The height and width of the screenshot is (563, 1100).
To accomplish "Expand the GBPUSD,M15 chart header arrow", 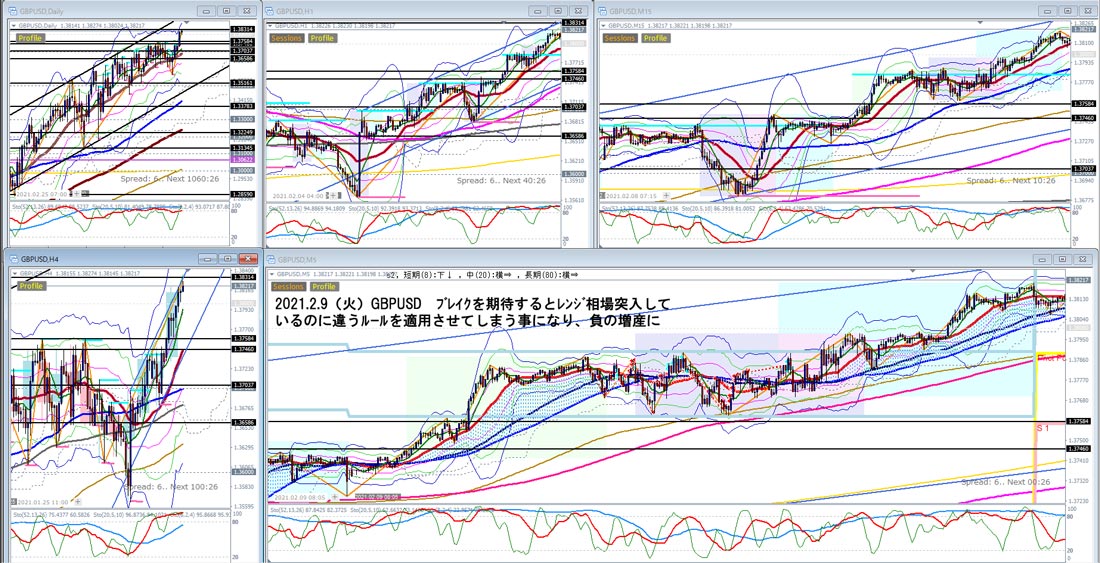I will pyautogui.click(x=603, y=24).
